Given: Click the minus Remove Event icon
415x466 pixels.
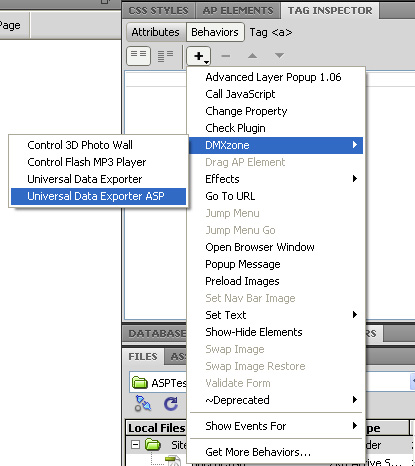Looking at the screenshot, I should pos(226,56).
